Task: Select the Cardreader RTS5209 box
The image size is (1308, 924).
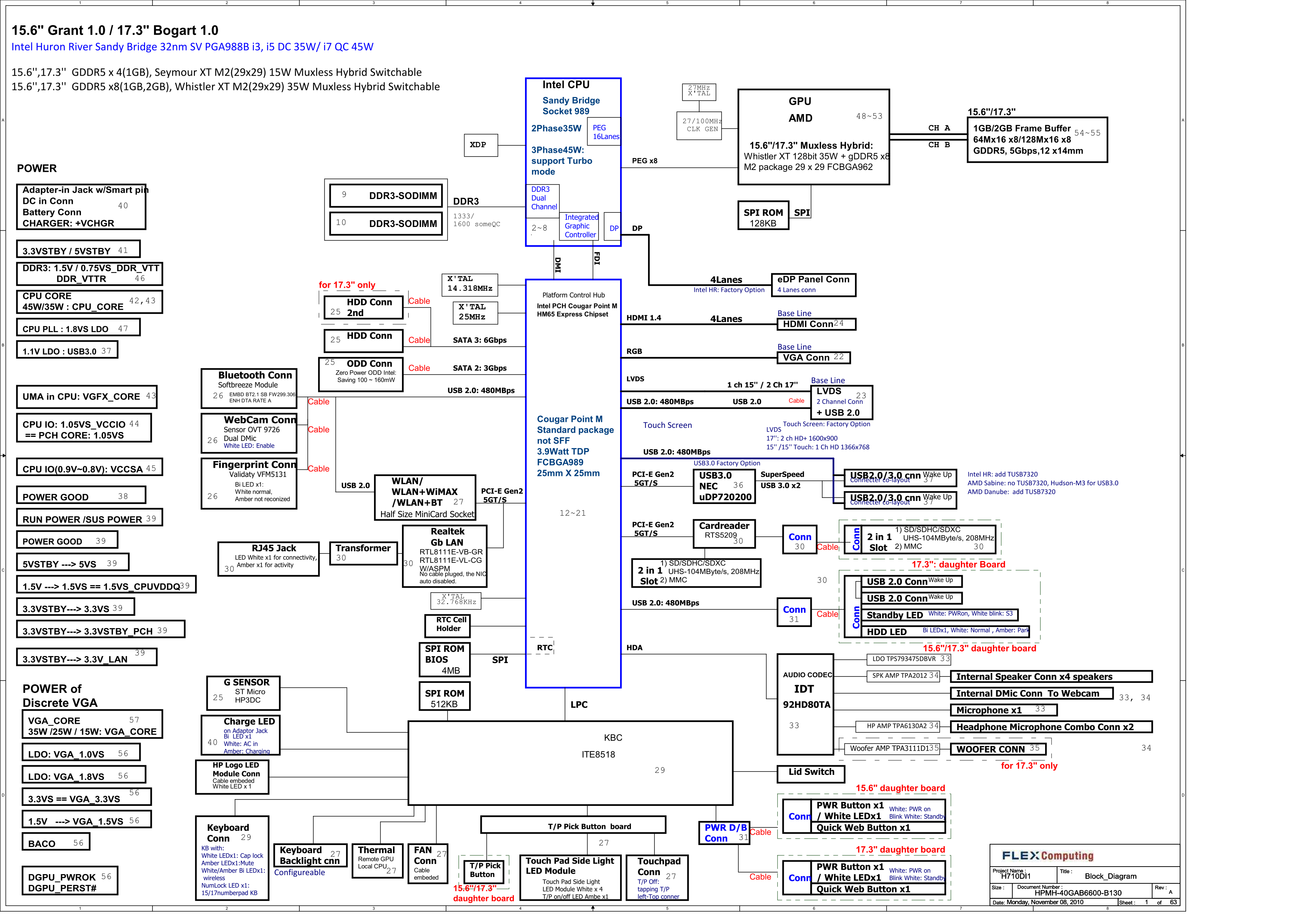Action: (x=723, y=533)
